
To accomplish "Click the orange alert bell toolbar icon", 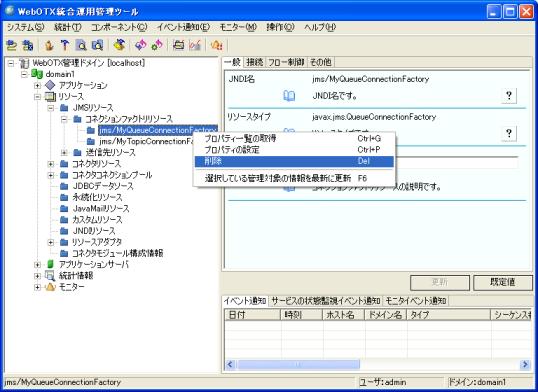I will click(217, 45).
